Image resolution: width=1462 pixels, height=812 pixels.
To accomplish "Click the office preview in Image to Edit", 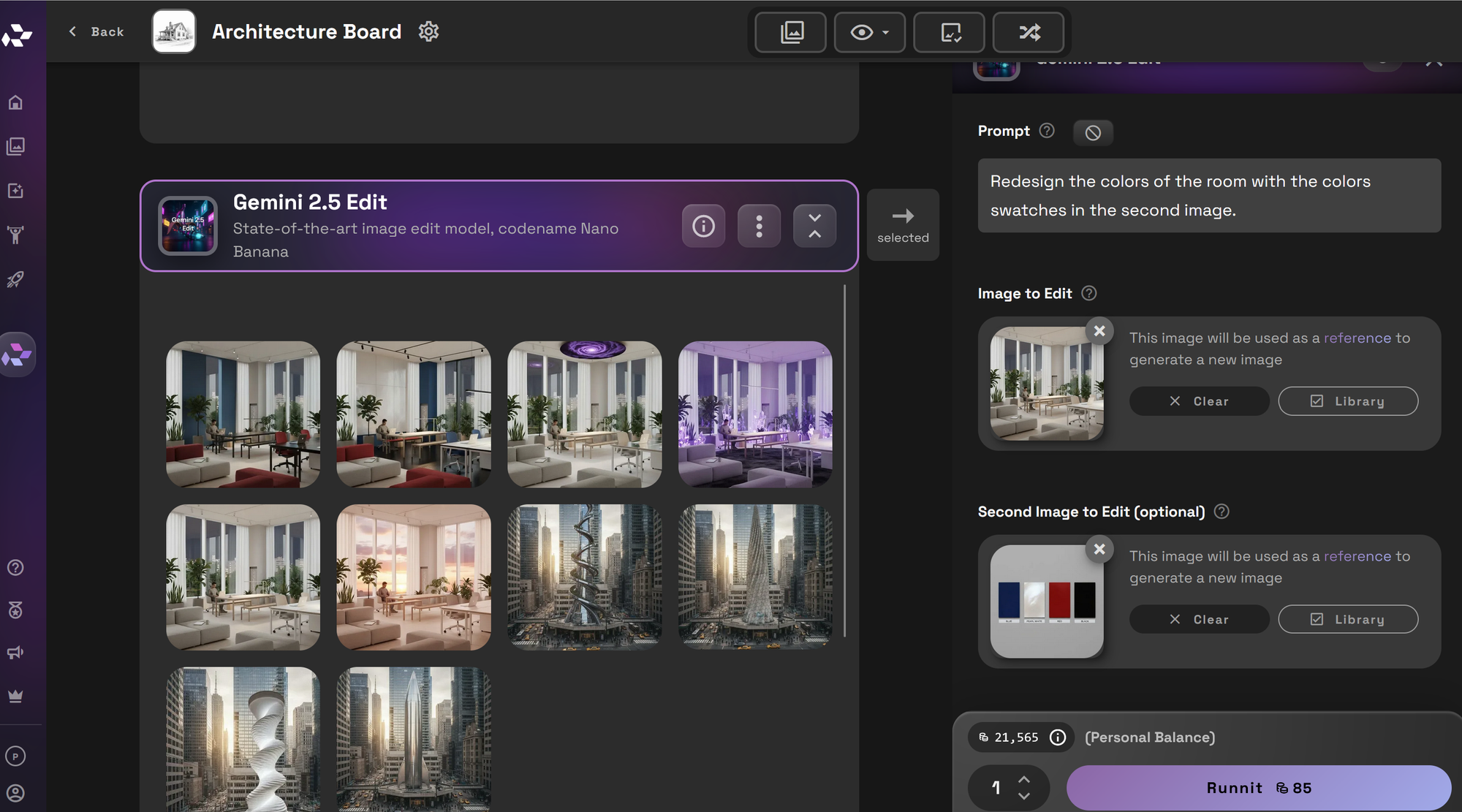I will pos(1047,384).
